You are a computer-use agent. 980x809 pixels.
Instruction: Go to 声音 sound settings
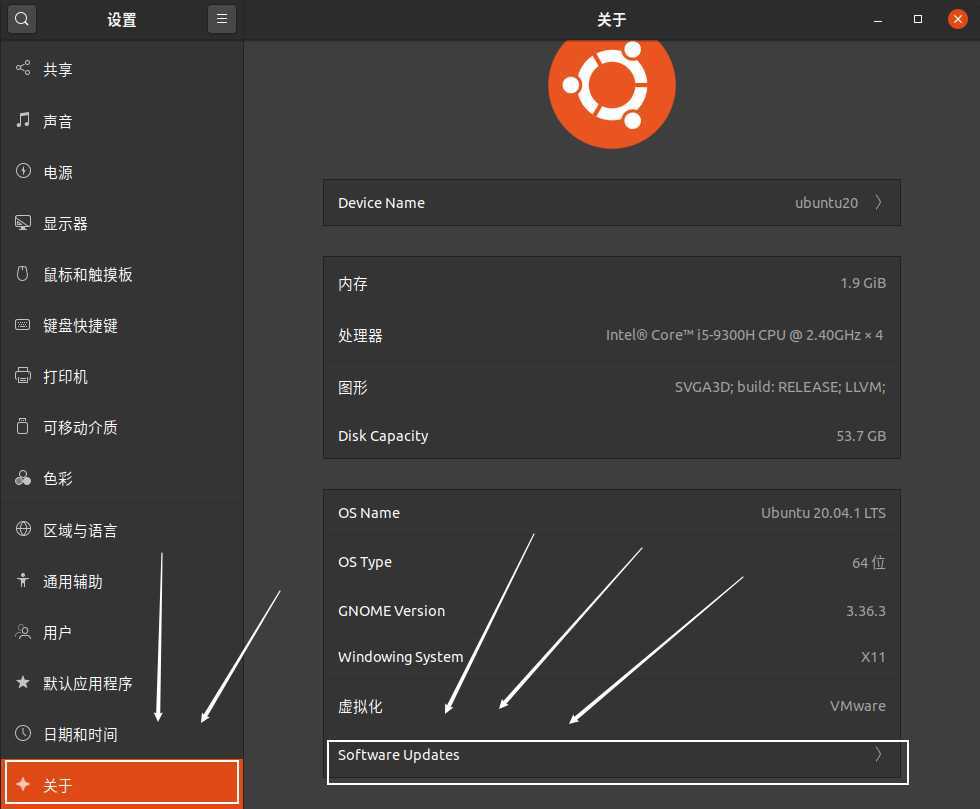[122, 121]
